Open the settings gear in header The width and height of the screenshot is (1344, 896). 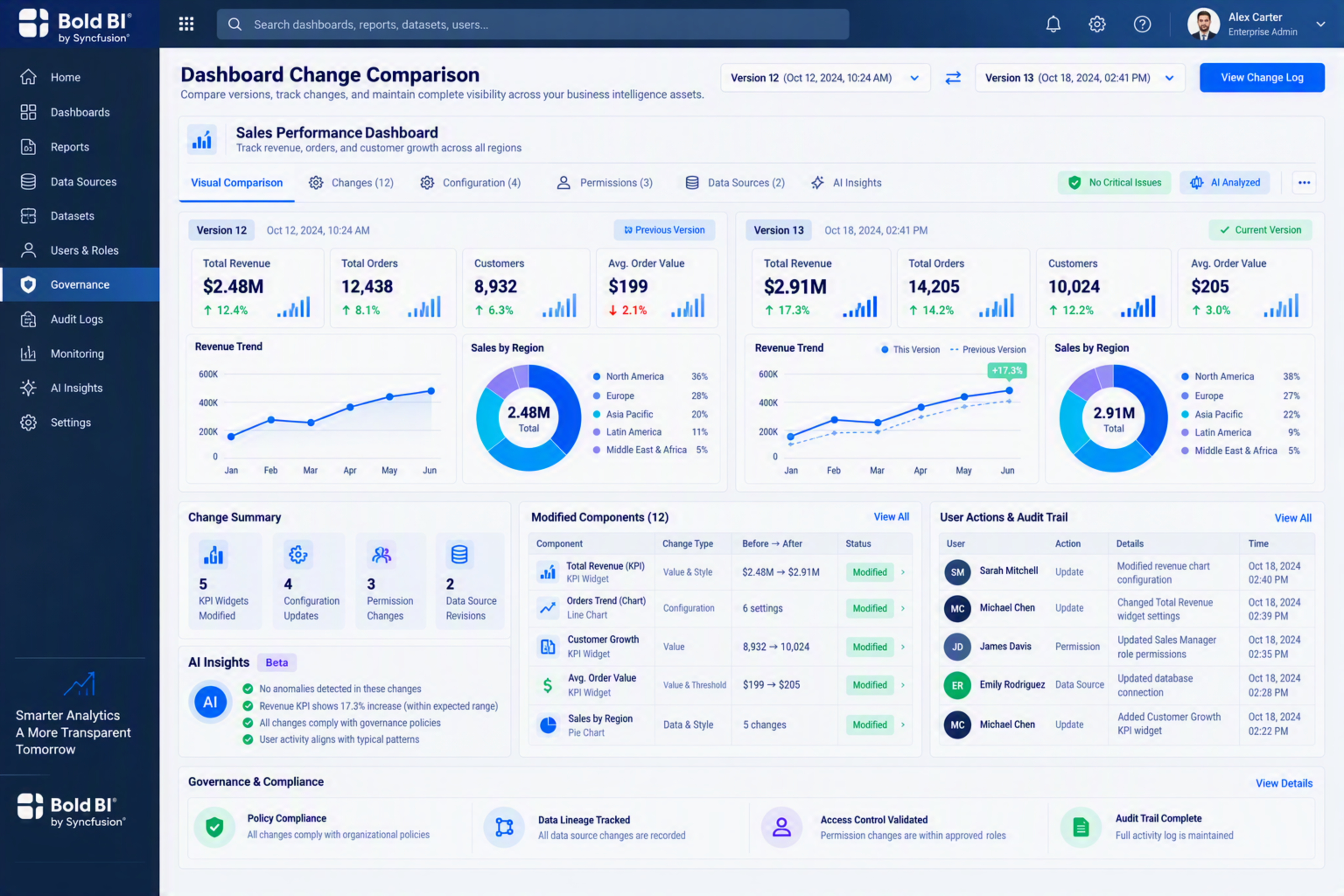tap(1097, 24)
